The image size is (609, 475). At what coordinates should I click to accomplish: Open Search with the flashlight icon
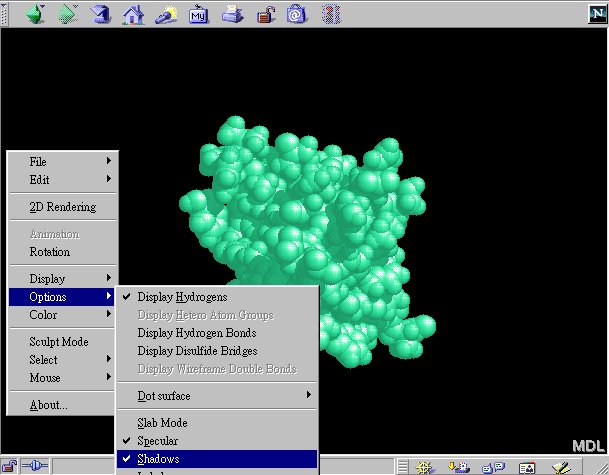click(x=166, y=15)
